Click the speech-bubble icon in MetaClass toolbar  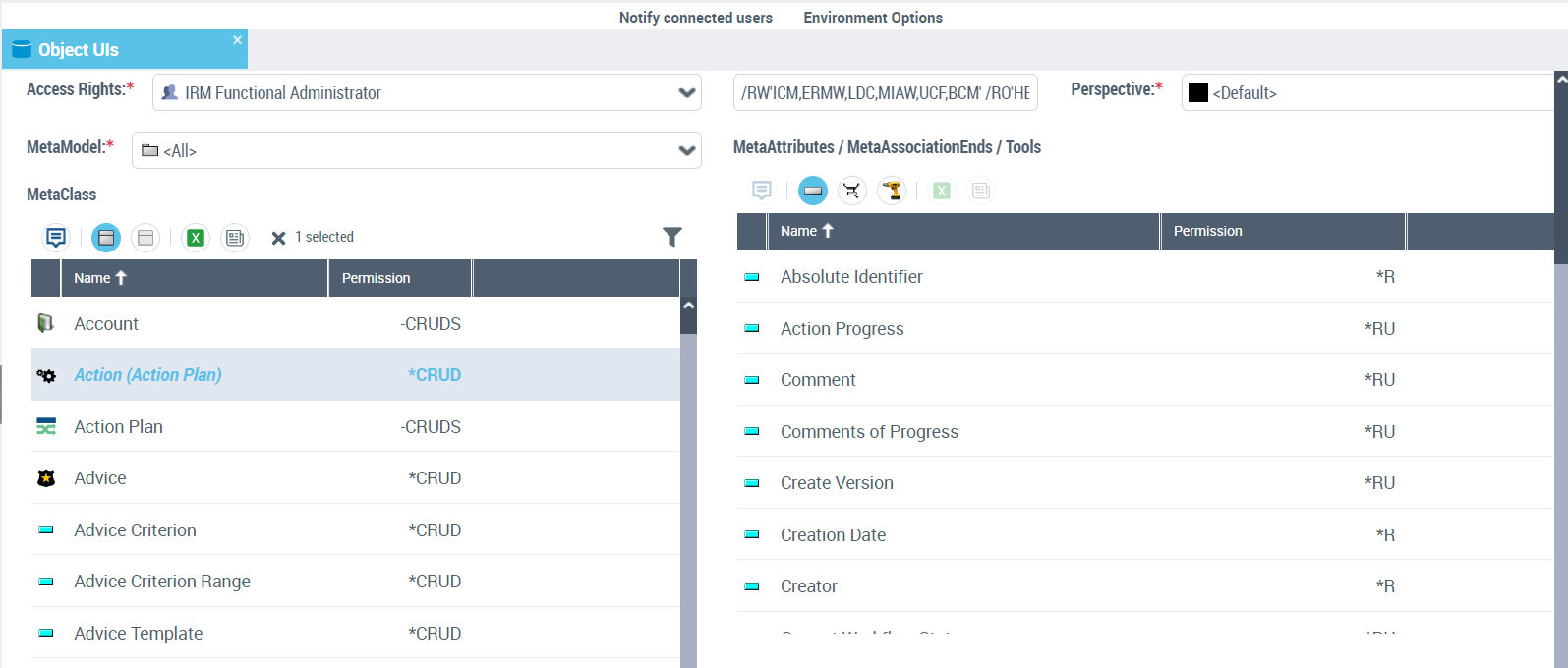pyautogui.click(x=56, y=238)
